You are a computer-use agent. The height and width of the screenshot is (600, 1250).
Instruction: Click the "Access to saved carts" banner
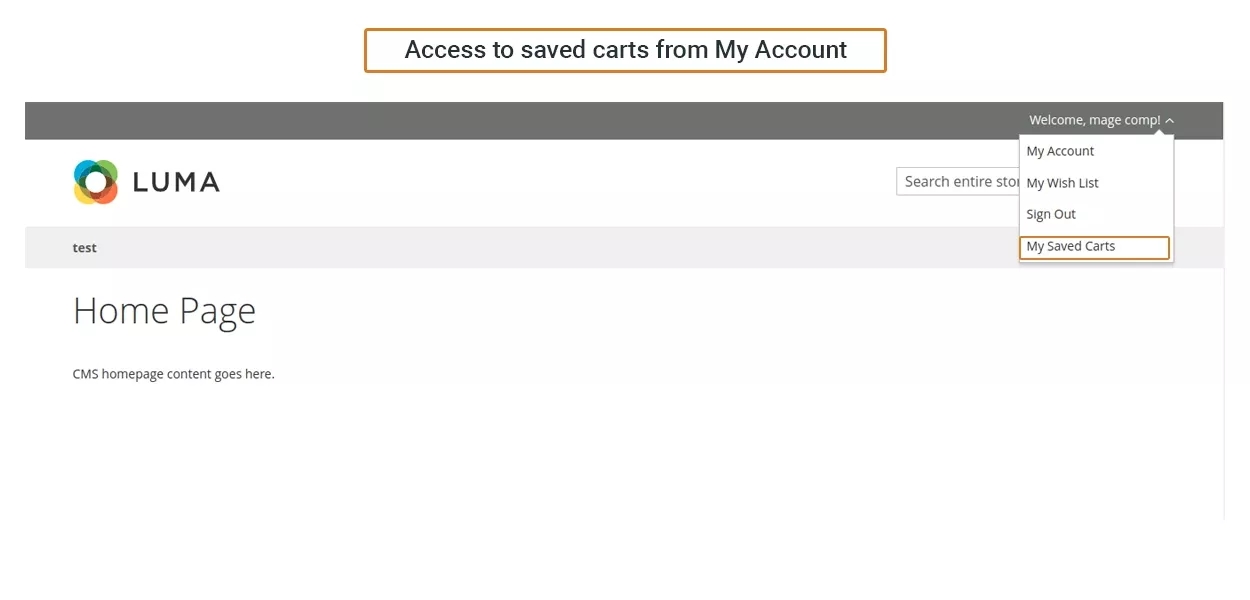(x=625, y=50)
